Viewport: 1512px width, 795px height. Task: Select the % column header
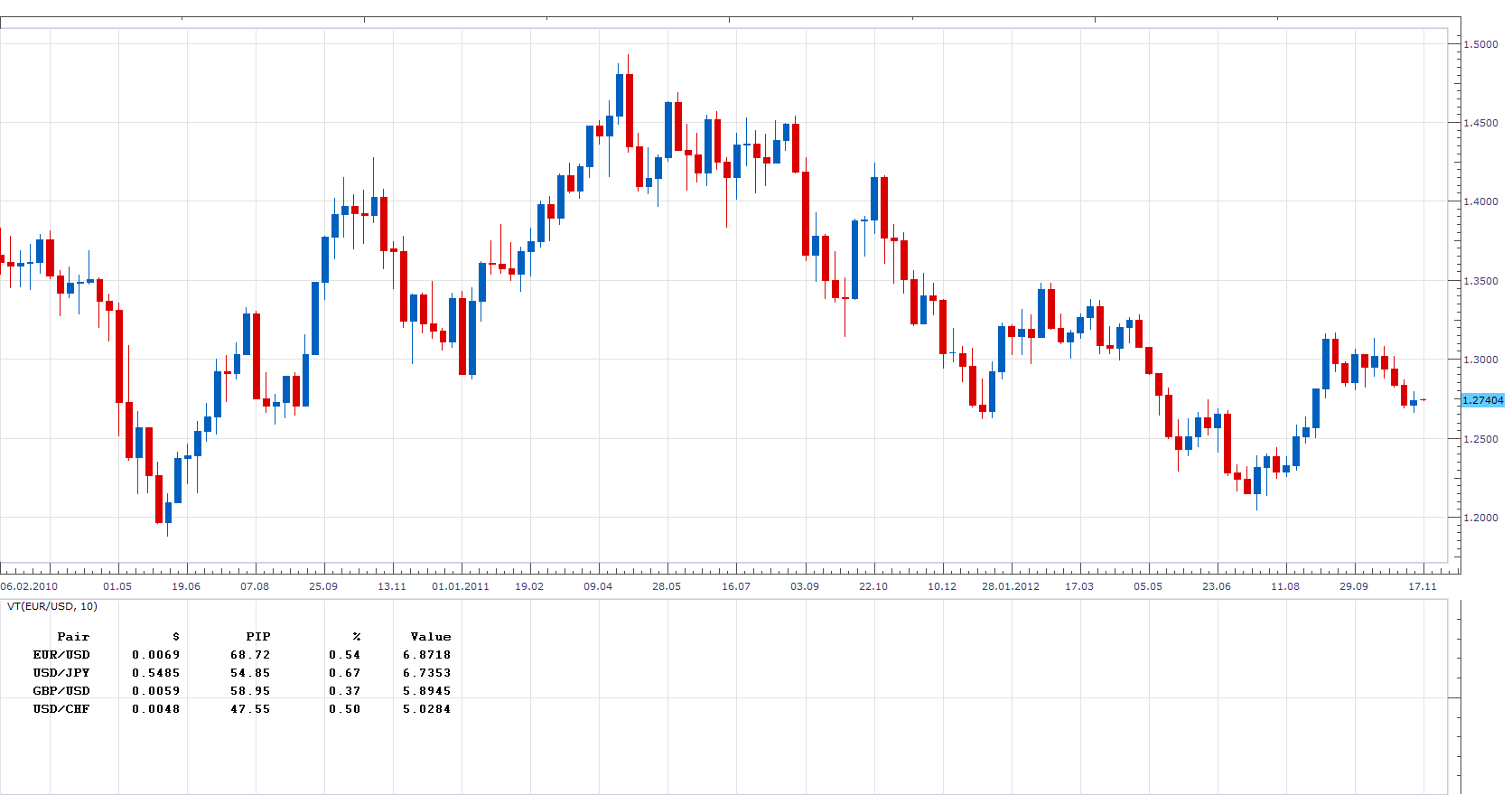click(x=357, y=637)
